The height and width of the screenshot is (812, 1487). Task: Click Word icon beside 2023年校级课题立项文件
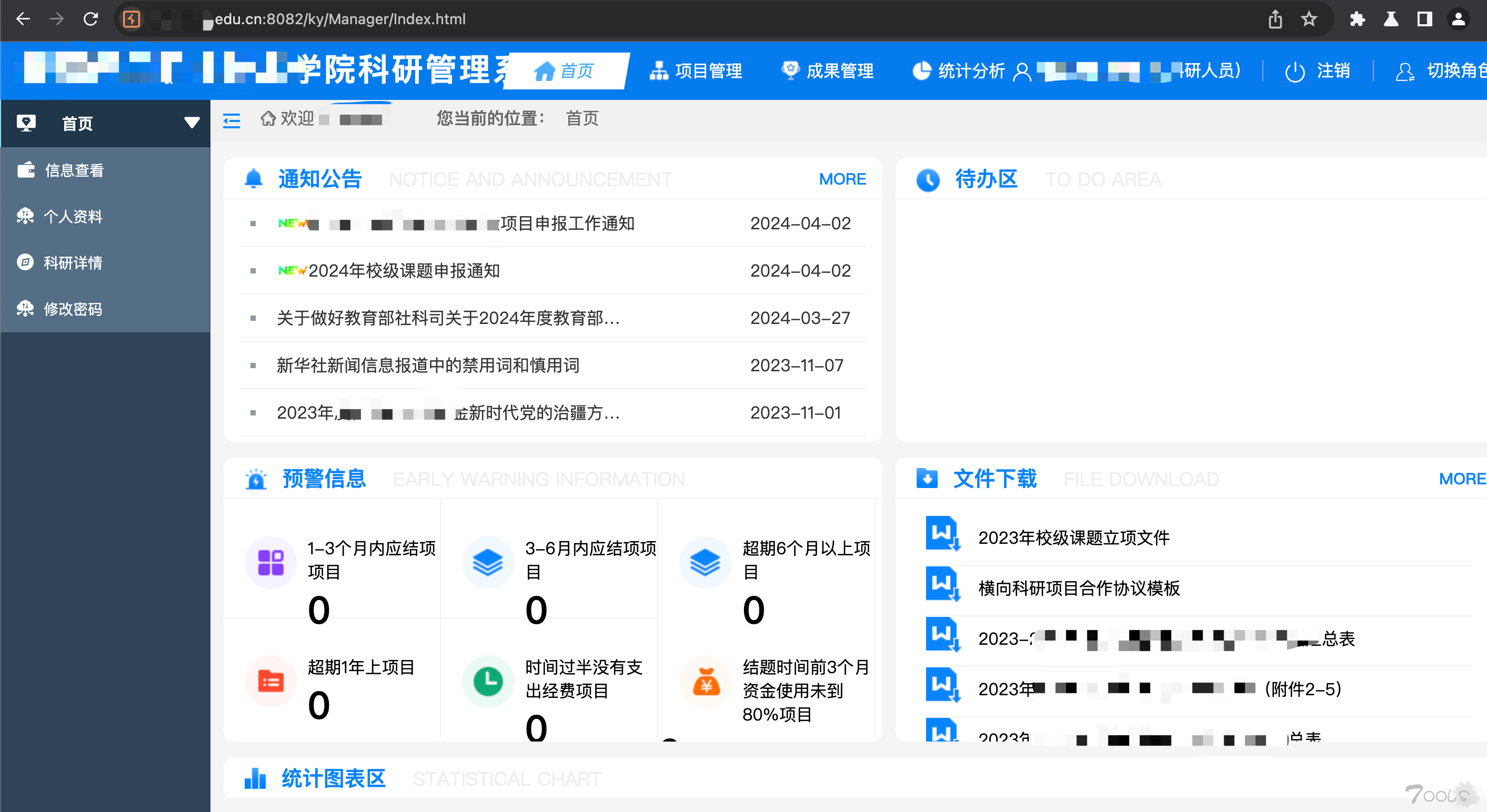pos(942,534)
